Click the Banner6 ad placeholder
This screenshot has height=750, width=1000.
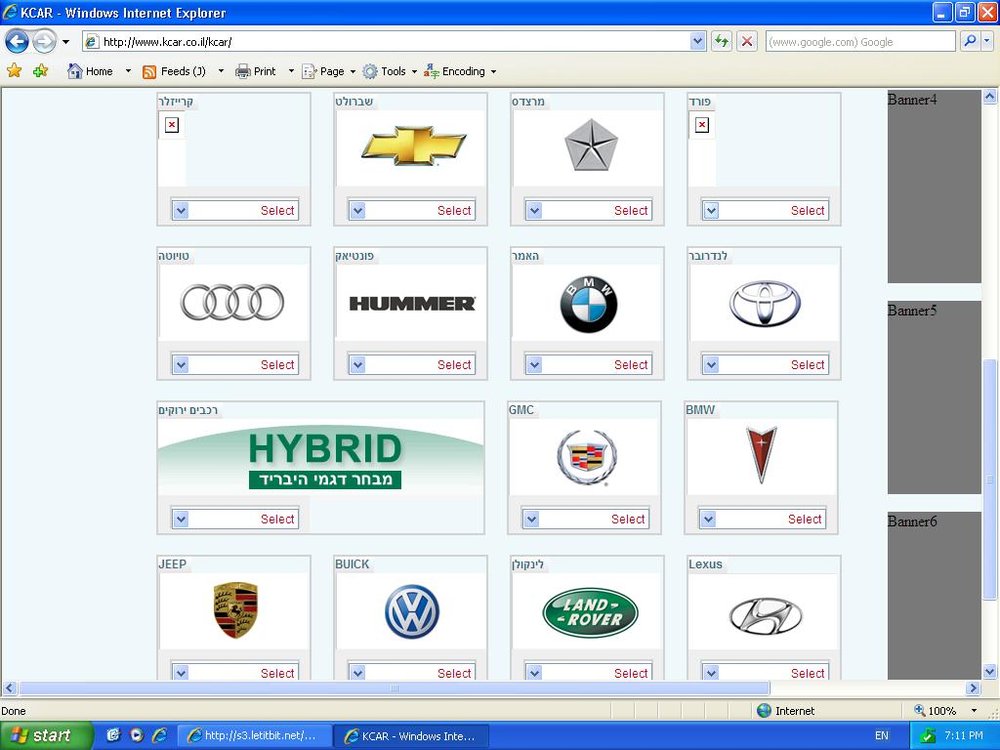(934, 596)
